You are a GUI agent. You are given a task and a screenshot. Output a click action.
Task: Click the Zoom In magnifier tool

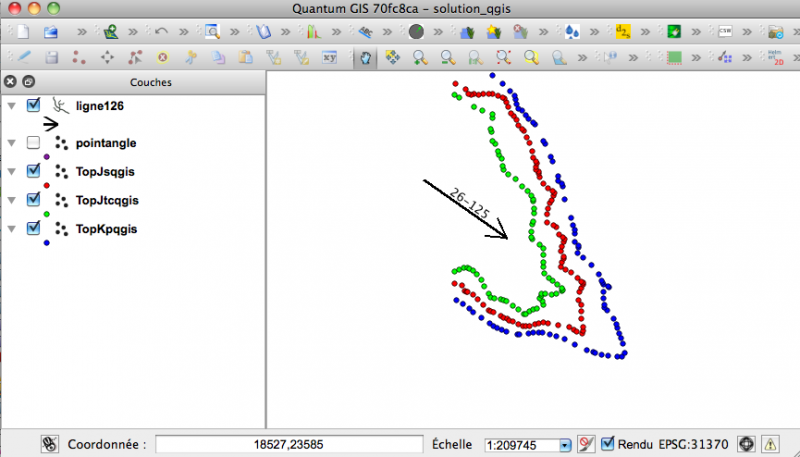[x=421, y=58]
